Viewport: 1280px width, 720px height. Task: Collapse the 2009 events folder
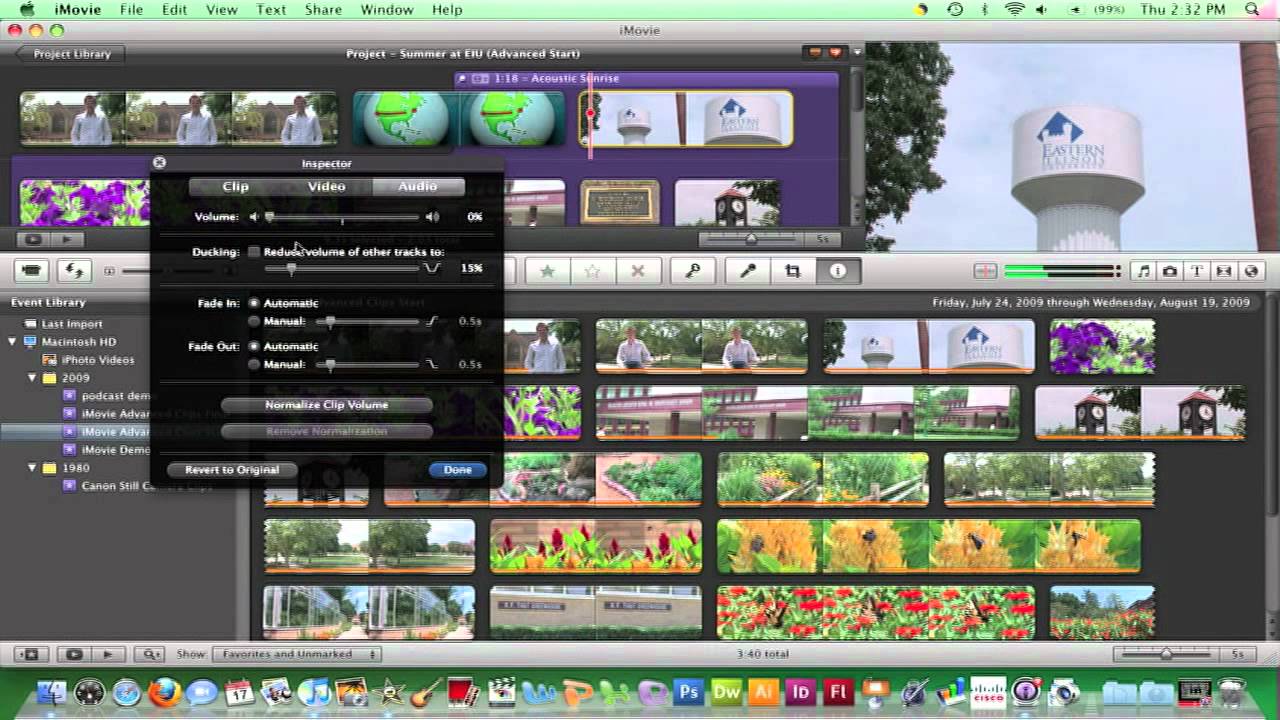click(32, 378)
